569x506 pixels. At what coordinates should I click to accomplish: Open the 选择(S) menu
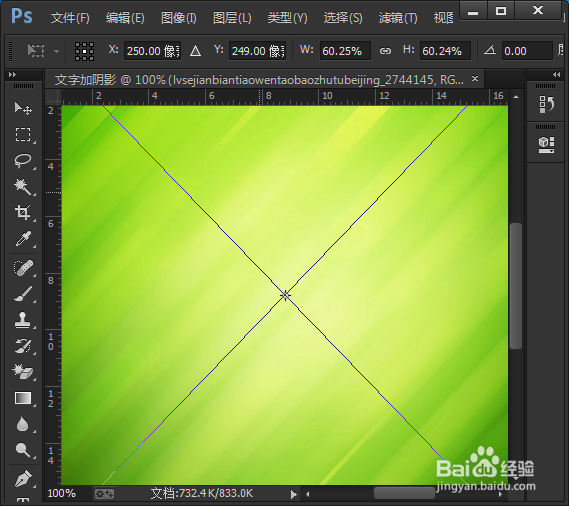pos(343,18)
